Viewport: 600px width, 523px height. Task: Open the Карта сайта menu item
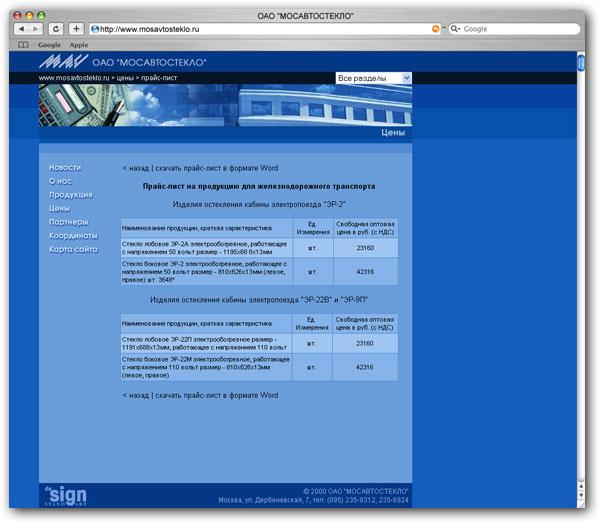pyautogui.click(x=73, y=249)
